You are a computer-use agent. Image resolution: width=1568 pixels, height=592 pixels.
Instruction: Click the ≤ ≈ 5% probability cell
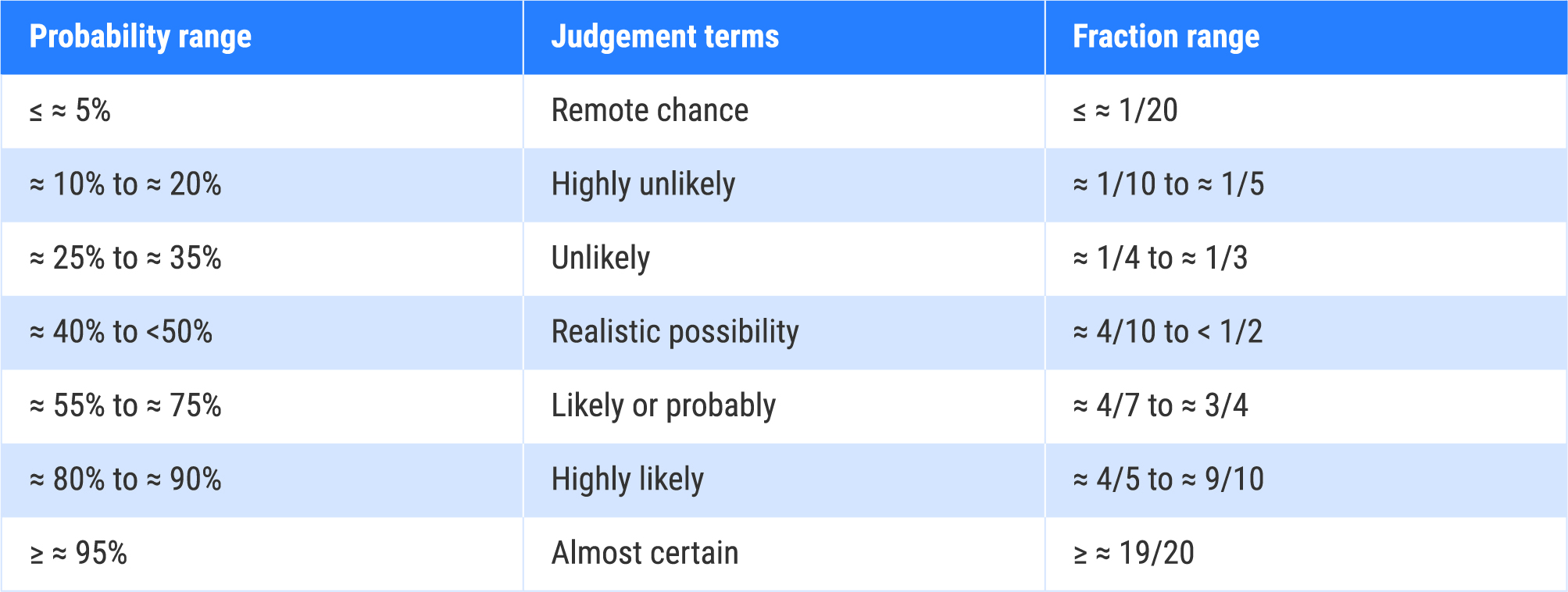pyautogui.click(x=262, y=111)
